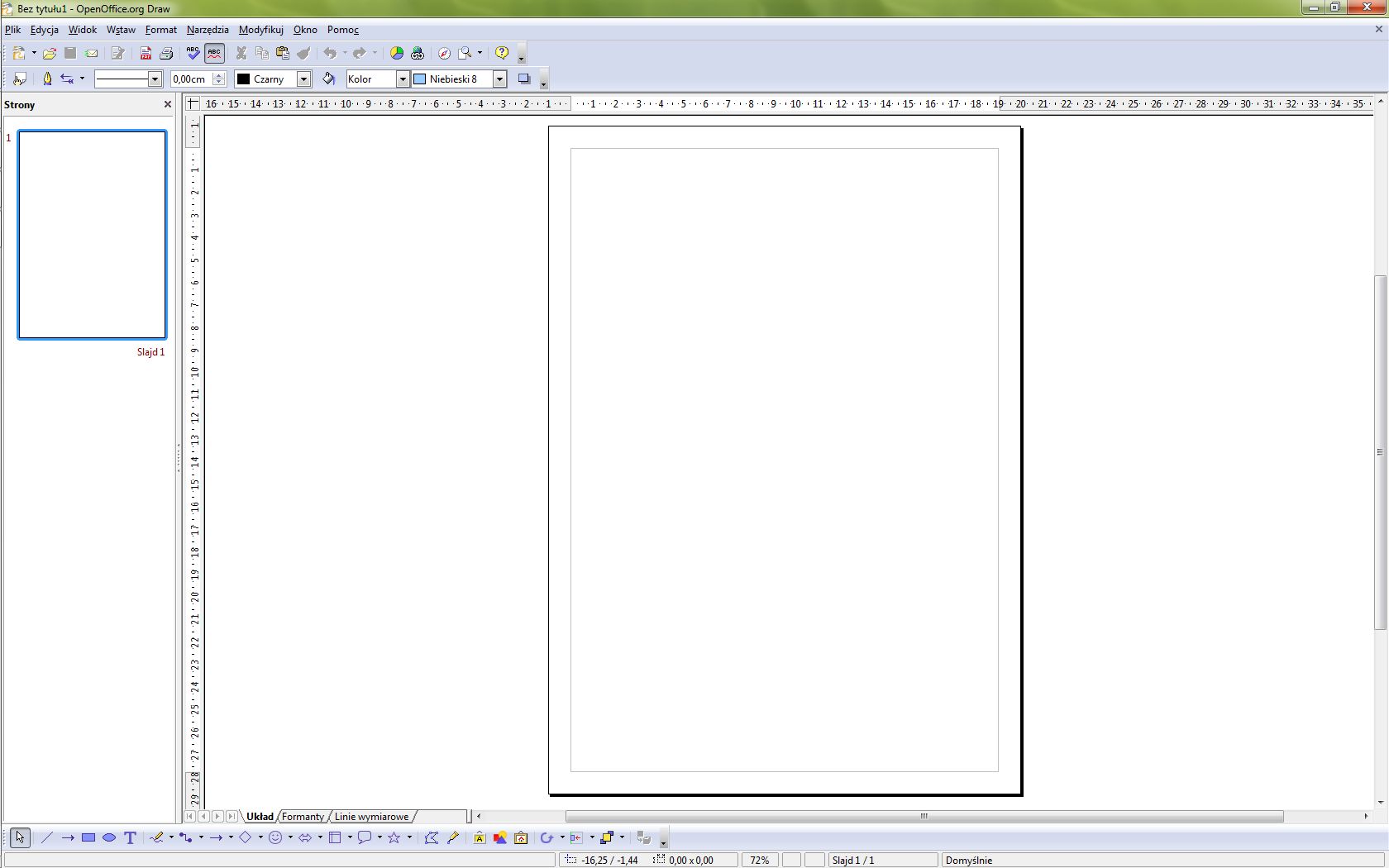Click the Save document icon

[70, 53]
